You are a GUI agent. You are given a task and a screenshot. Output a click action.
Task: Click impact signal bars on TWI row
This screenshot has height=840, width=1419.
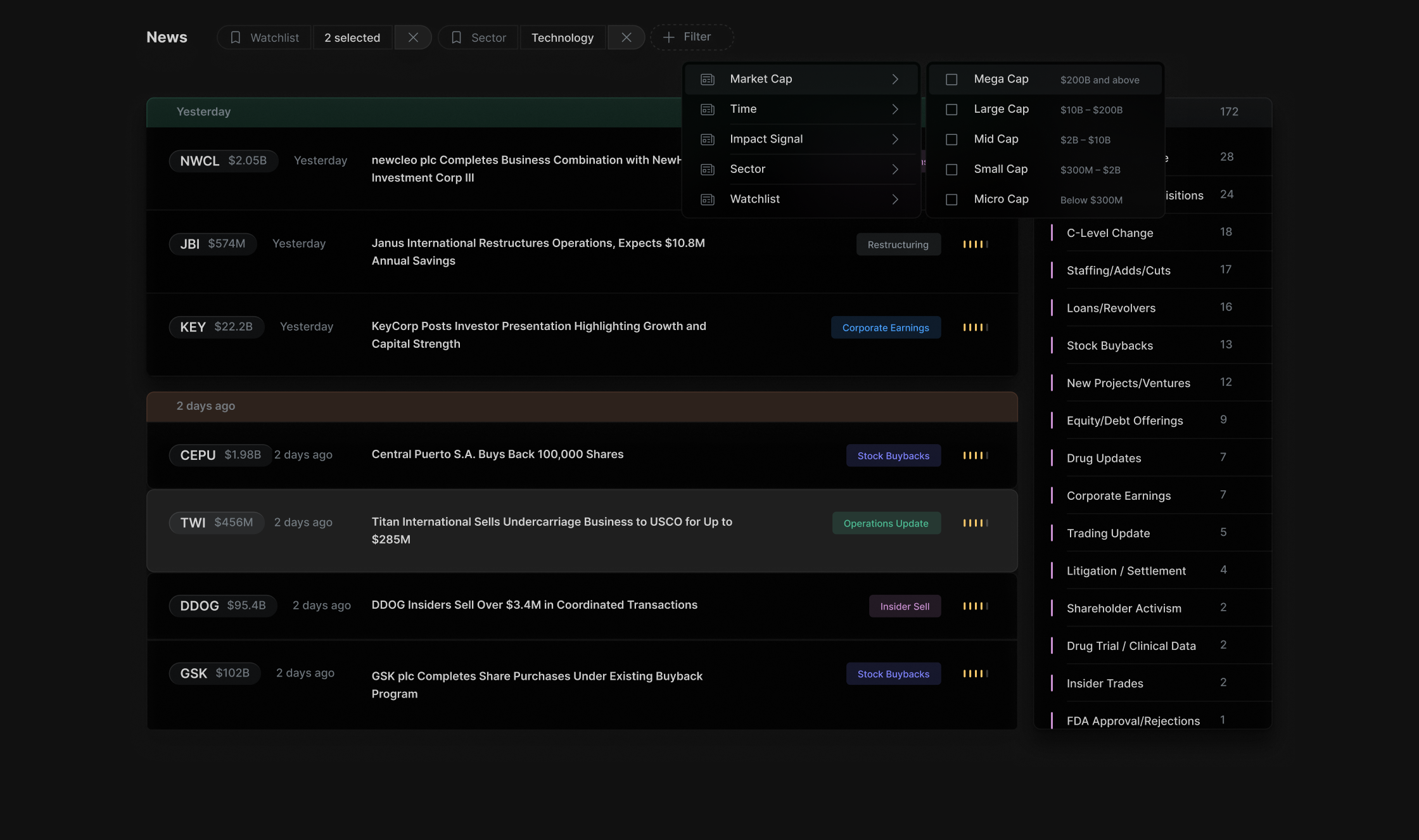[976, 523]
